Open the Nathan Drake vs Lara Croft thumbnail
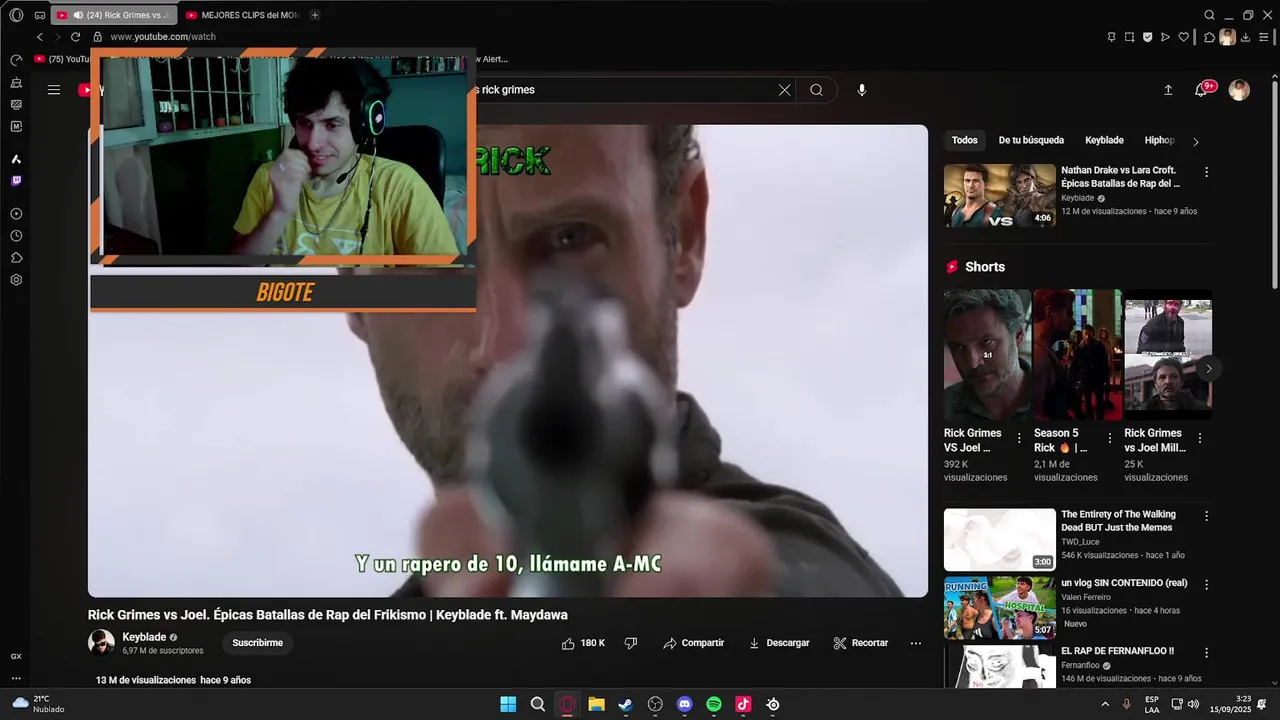Viewport: 1280px width, 720px height. (1000, 196)
